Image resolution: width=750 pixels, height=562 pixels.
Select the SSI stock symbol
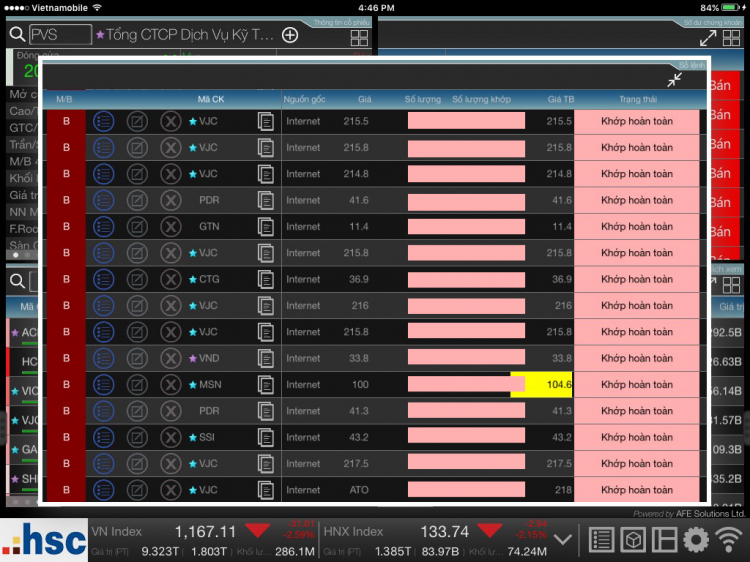coord(207,437)
